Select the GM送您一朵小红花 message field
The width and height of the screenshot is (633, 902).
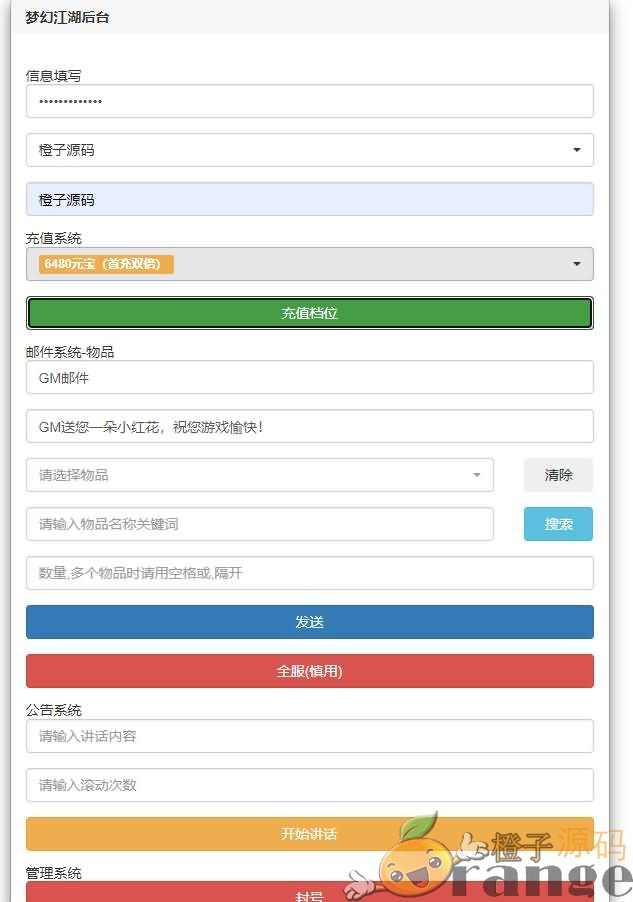[309, 426]
